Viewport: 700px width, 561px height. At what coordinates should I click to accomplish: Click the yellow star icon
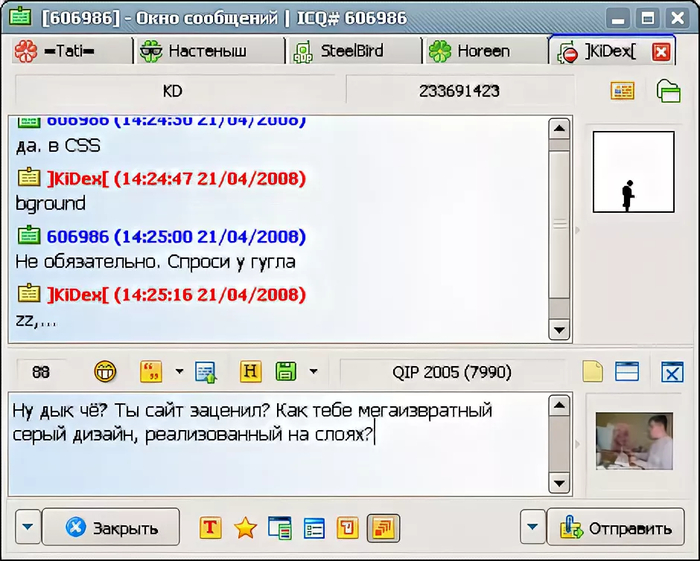click(245, 527)
